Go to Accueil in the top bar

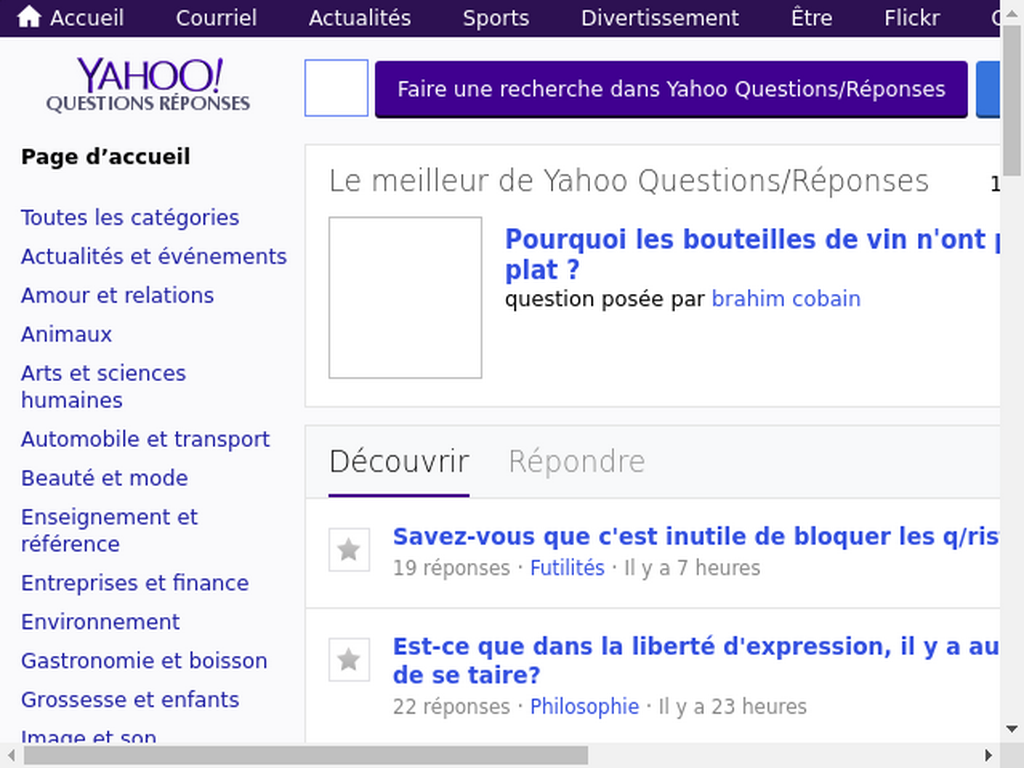[87, 18]
